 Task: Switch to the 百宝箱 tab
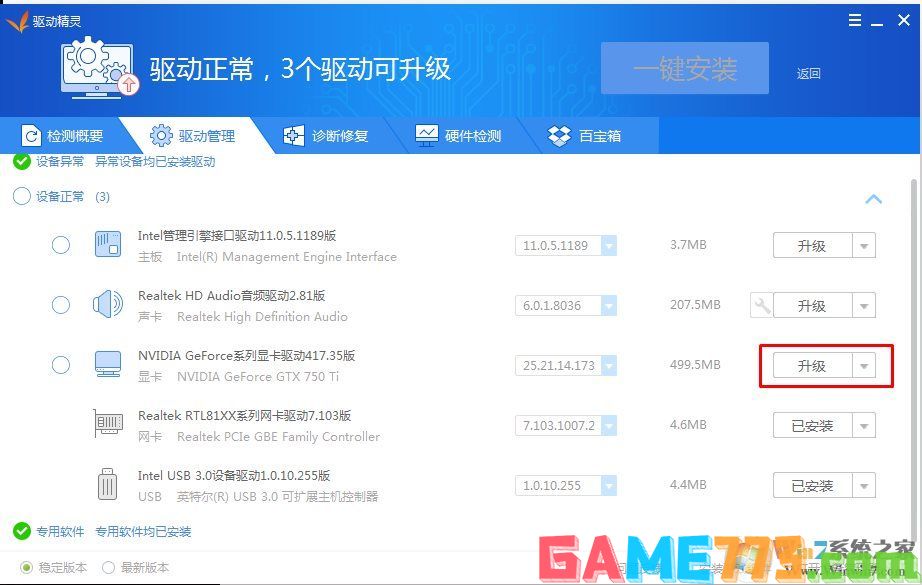[584, 136]
